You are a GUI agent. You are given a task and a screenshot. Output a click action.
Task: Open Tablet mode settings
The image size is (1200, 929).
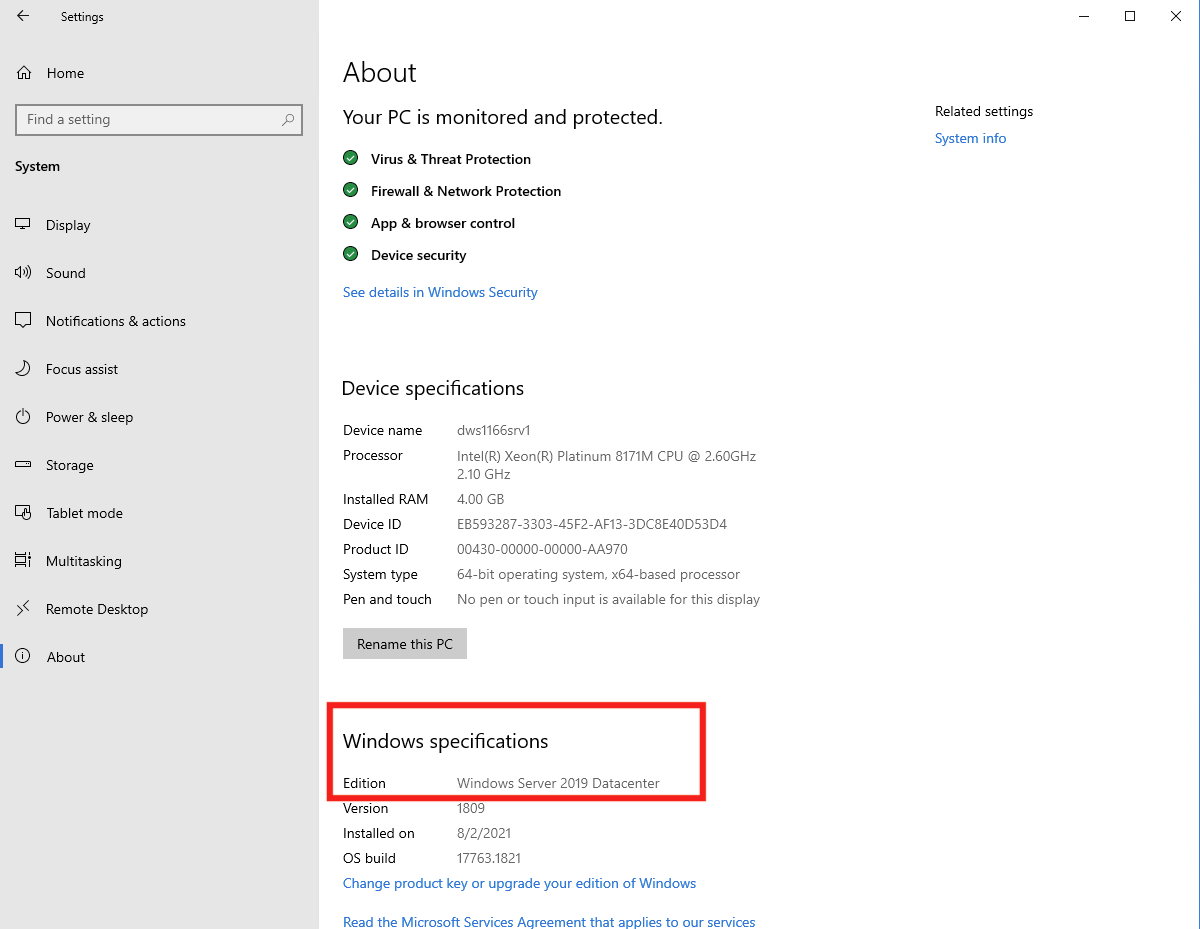[159, 513]
